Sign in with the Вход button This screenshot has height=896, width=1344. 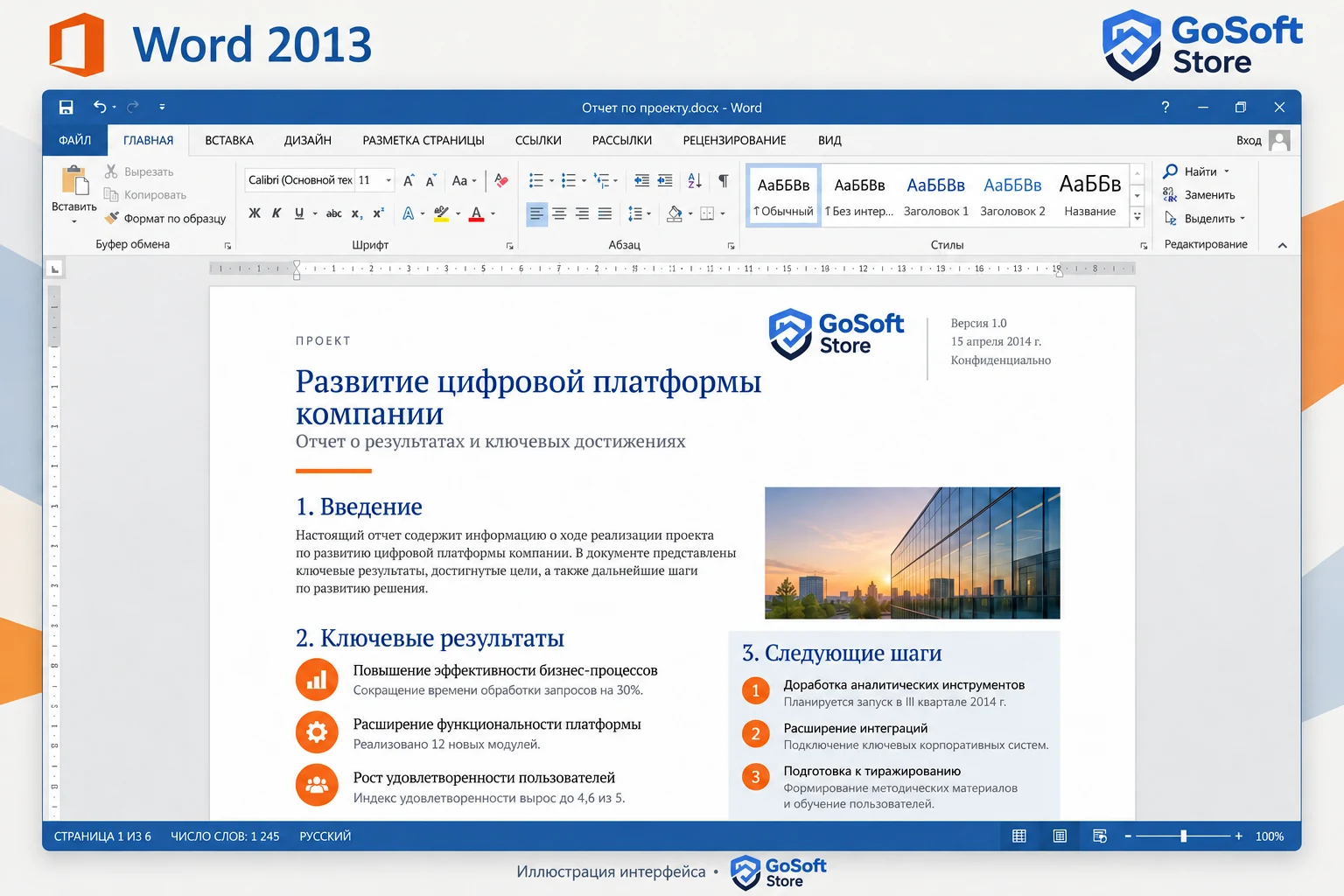[1263, 140]
